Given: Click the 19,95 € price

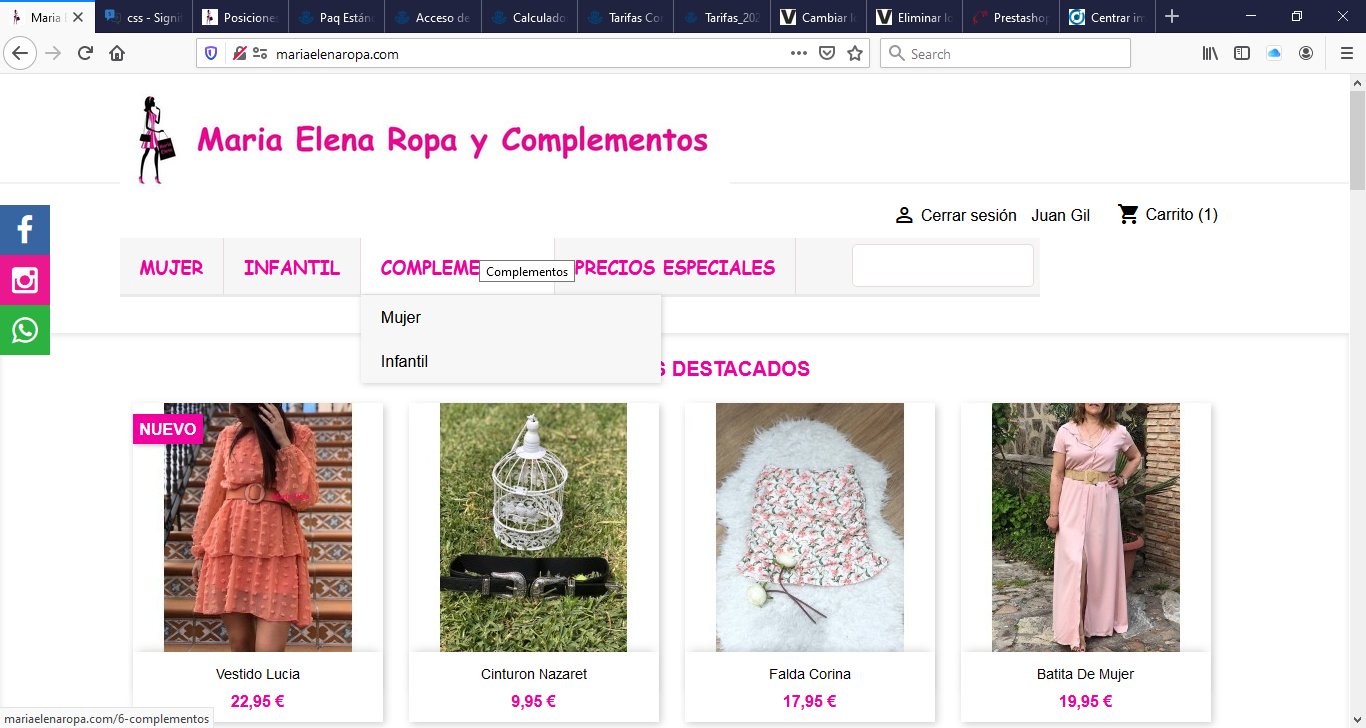Looking at the screenshot, I should point(1086,701).
